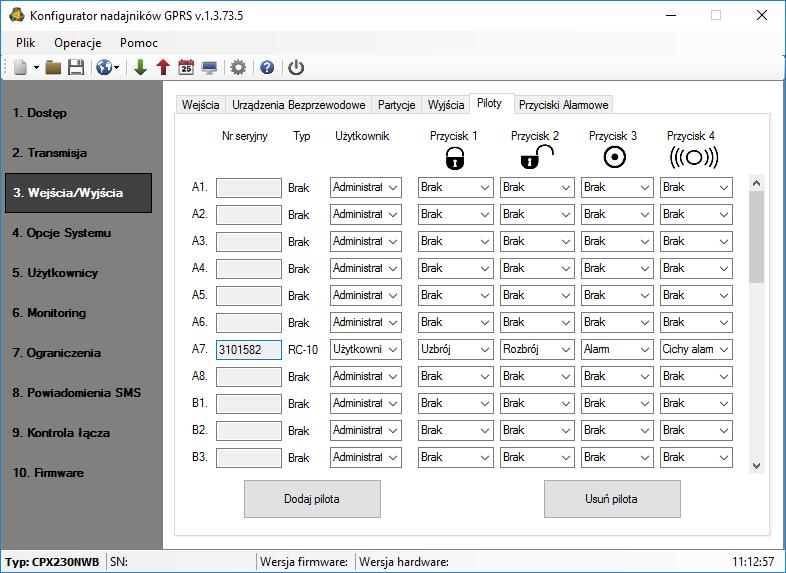Image resolution: width=786 pixels, height=573 pixels.
Task: Open B3 user dropdown Administrat
Action: pyautogui.click(x=365, y=457)
